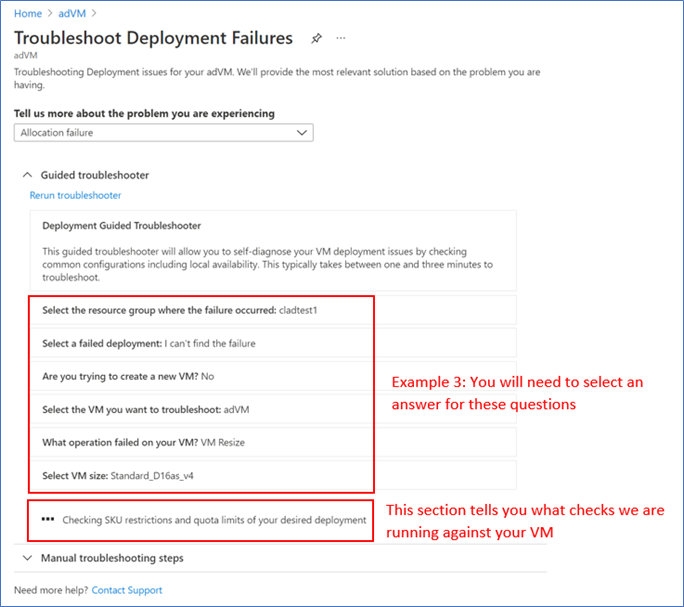Click Checking SKU restrictions status text

pos(214,520)
